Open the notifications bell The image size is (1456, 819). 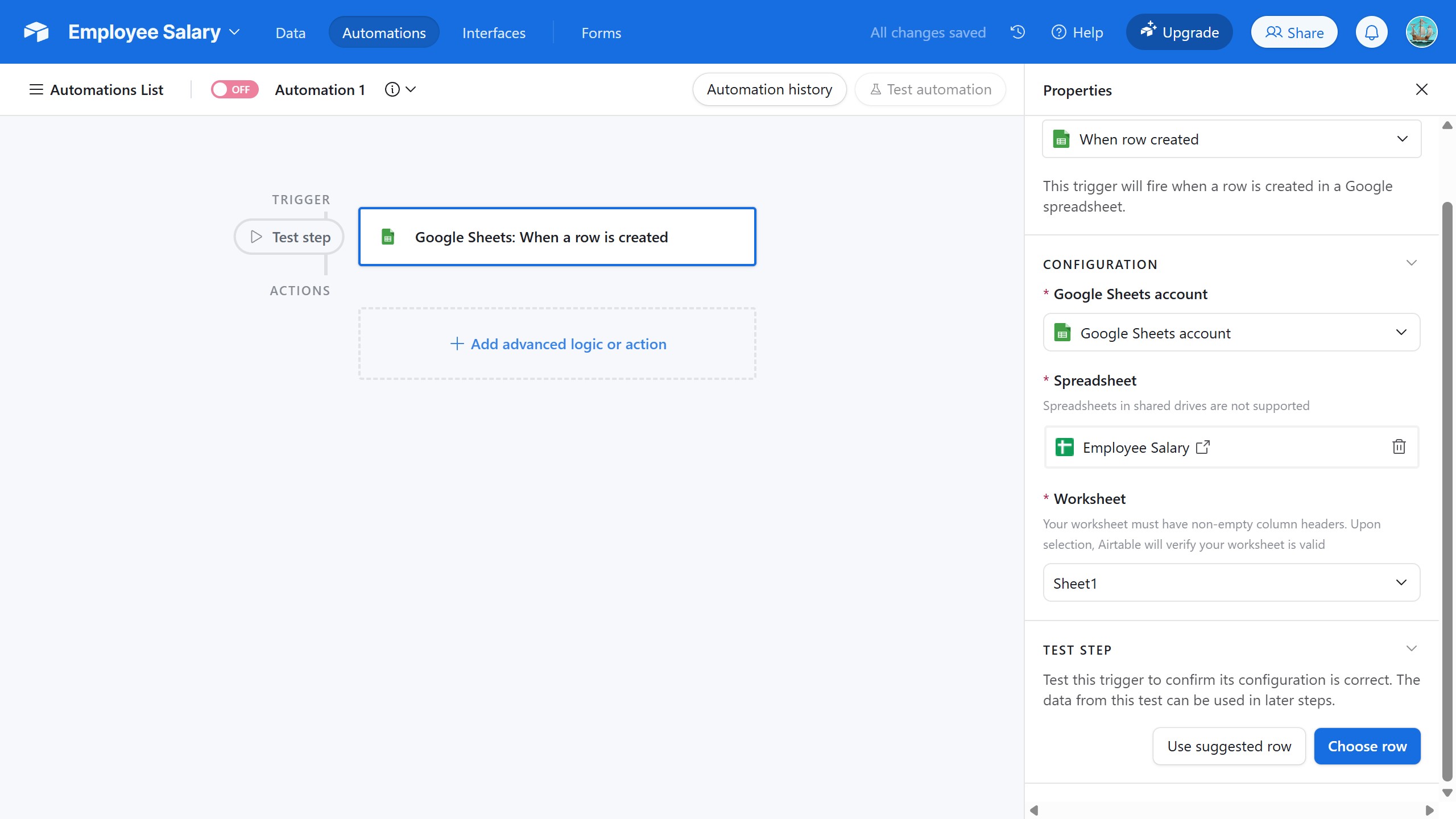click(1371, 32)
